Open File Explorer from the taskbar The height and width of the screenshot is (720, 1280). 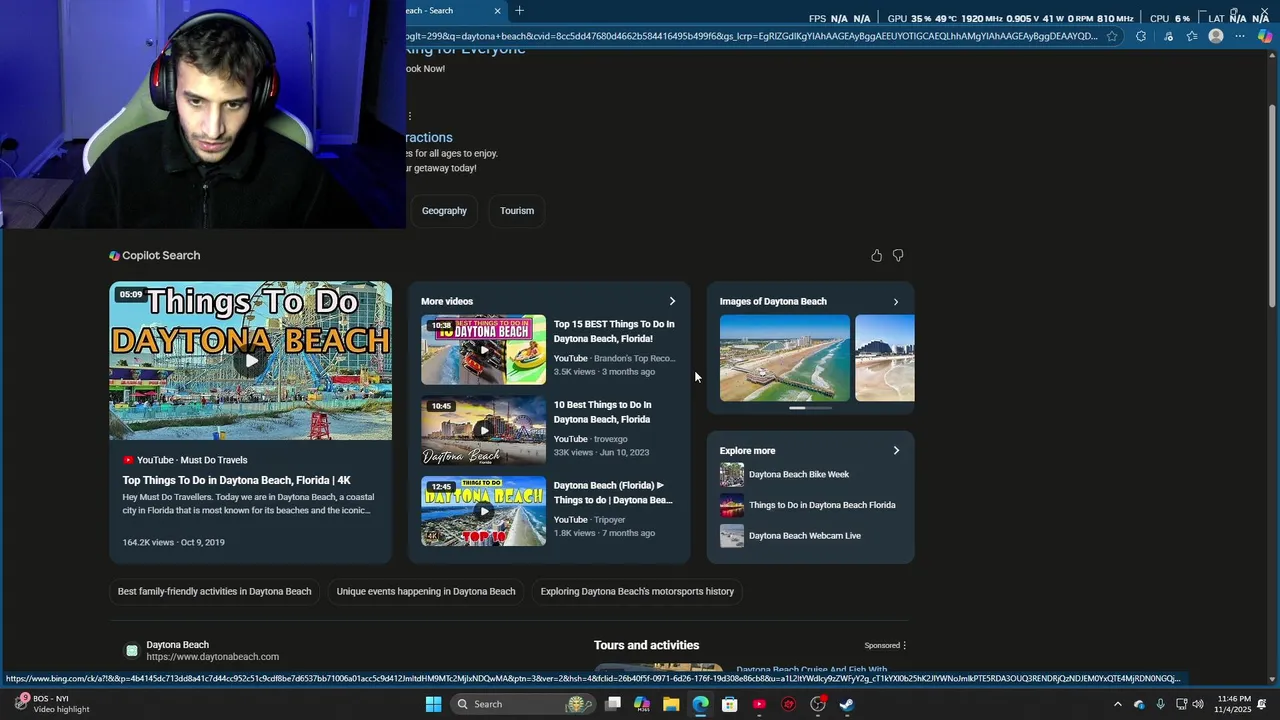tap(671, 705)
